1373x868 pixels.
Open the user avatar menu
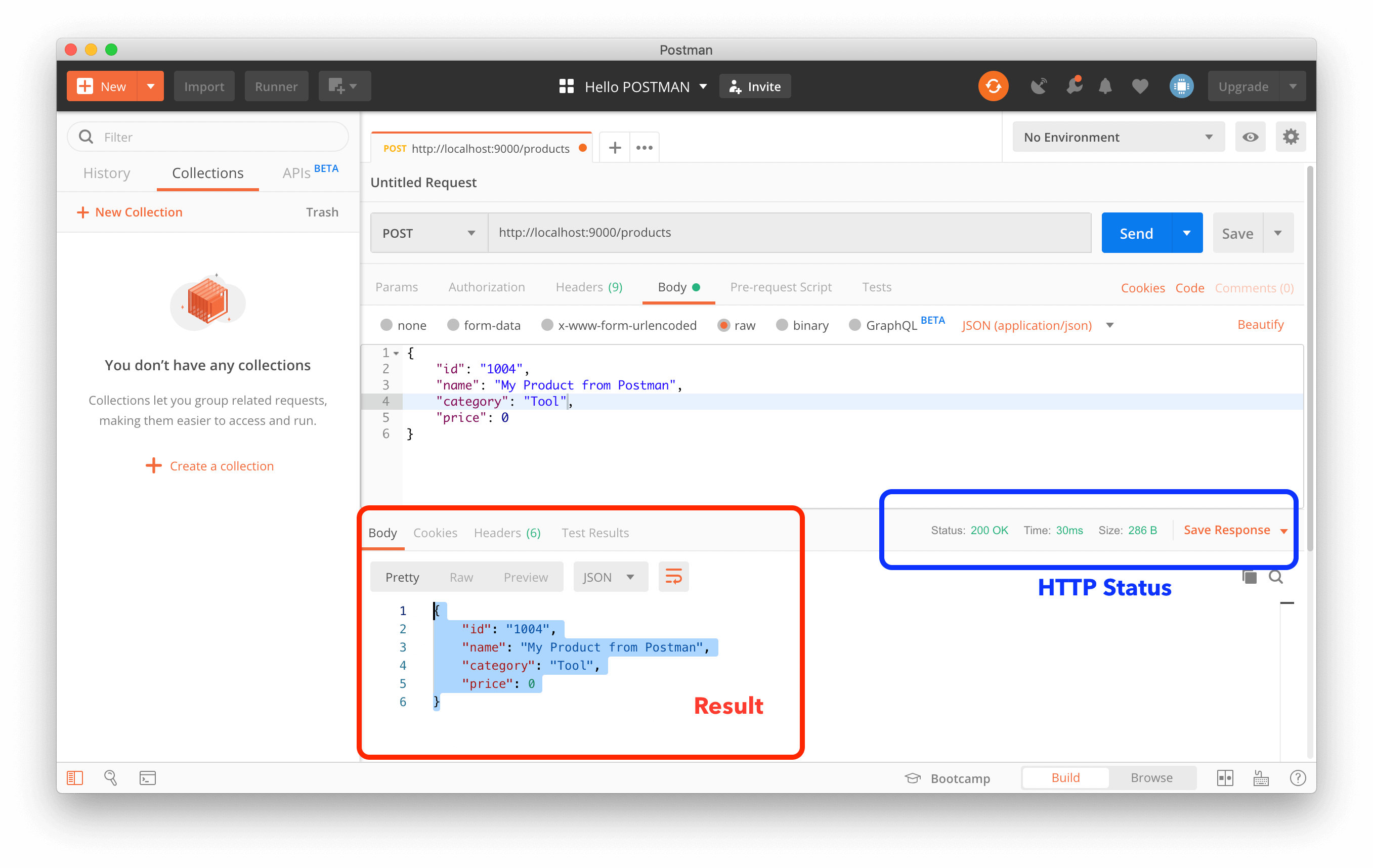coord(1181,86)
